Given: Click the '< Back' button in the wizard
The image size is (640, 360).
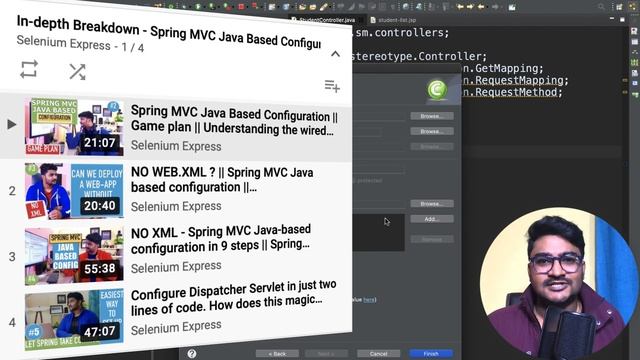Looking at the screenshot, I should tap(277, 353).
